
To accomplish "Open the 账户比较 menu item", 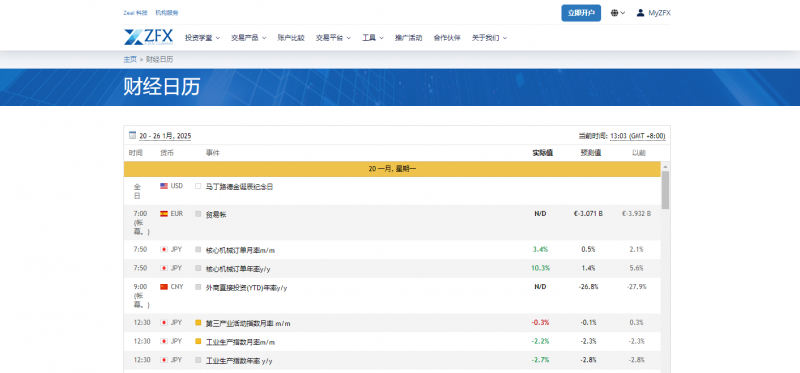I will coord(291,38).
